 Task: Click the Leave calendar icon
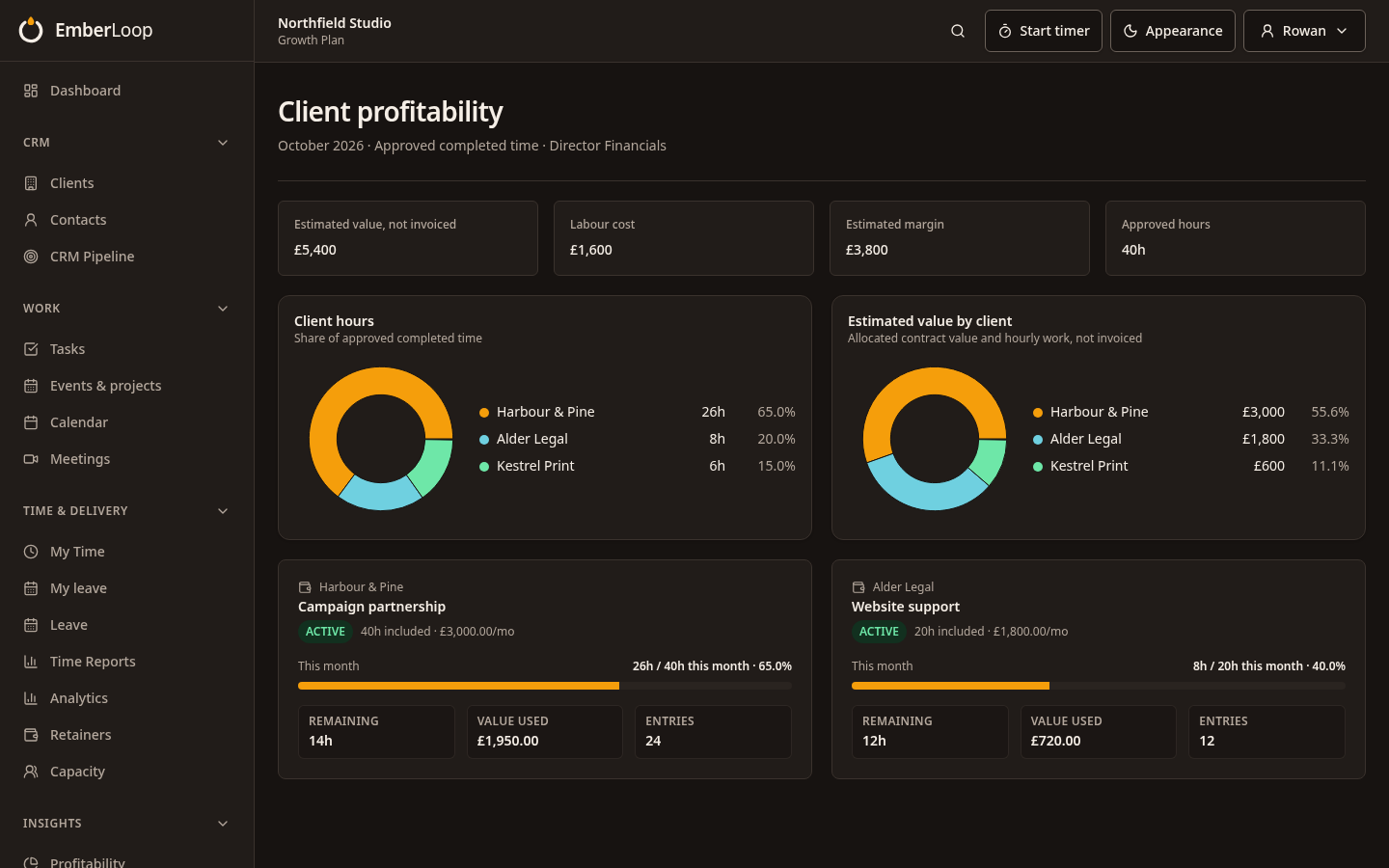point(31,625)
